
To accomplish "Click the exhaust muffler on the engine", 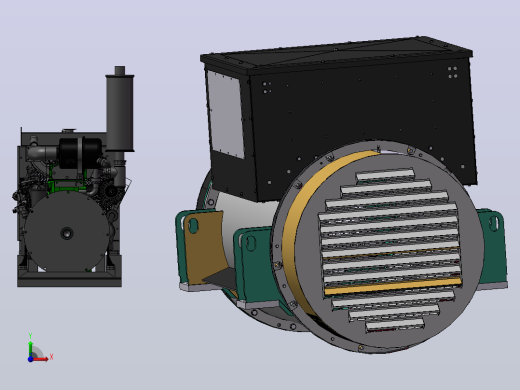I will coord(120,109).
